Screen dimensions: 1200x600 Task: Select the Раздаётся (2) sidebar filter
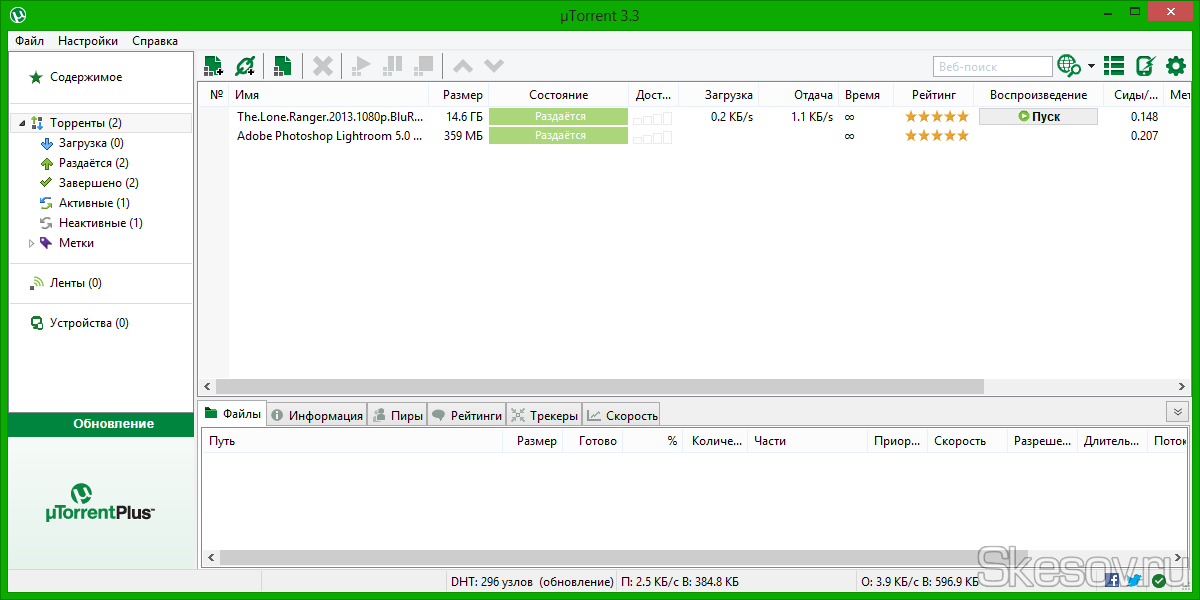click(x=93, y=163)
